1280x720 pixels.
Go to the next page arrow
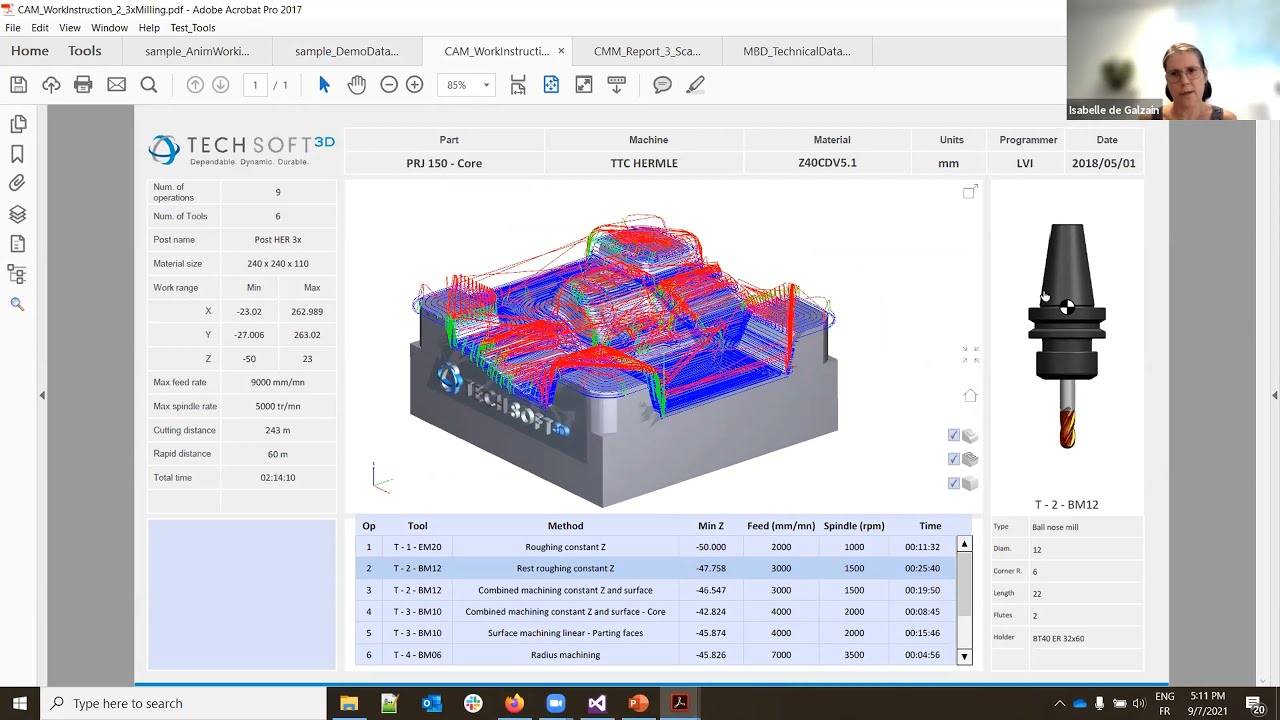tap(221, 85)
